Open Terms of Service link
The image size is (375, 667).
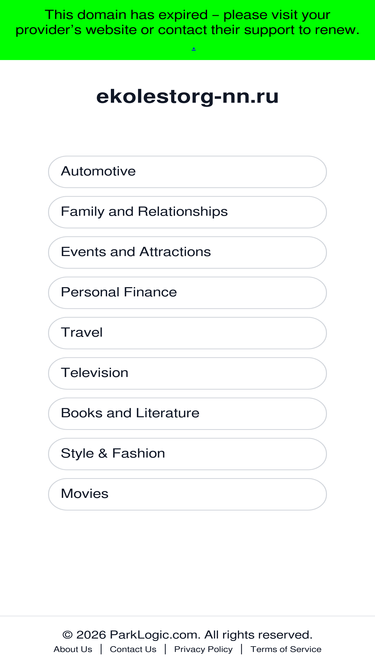[x=286, y=649]
